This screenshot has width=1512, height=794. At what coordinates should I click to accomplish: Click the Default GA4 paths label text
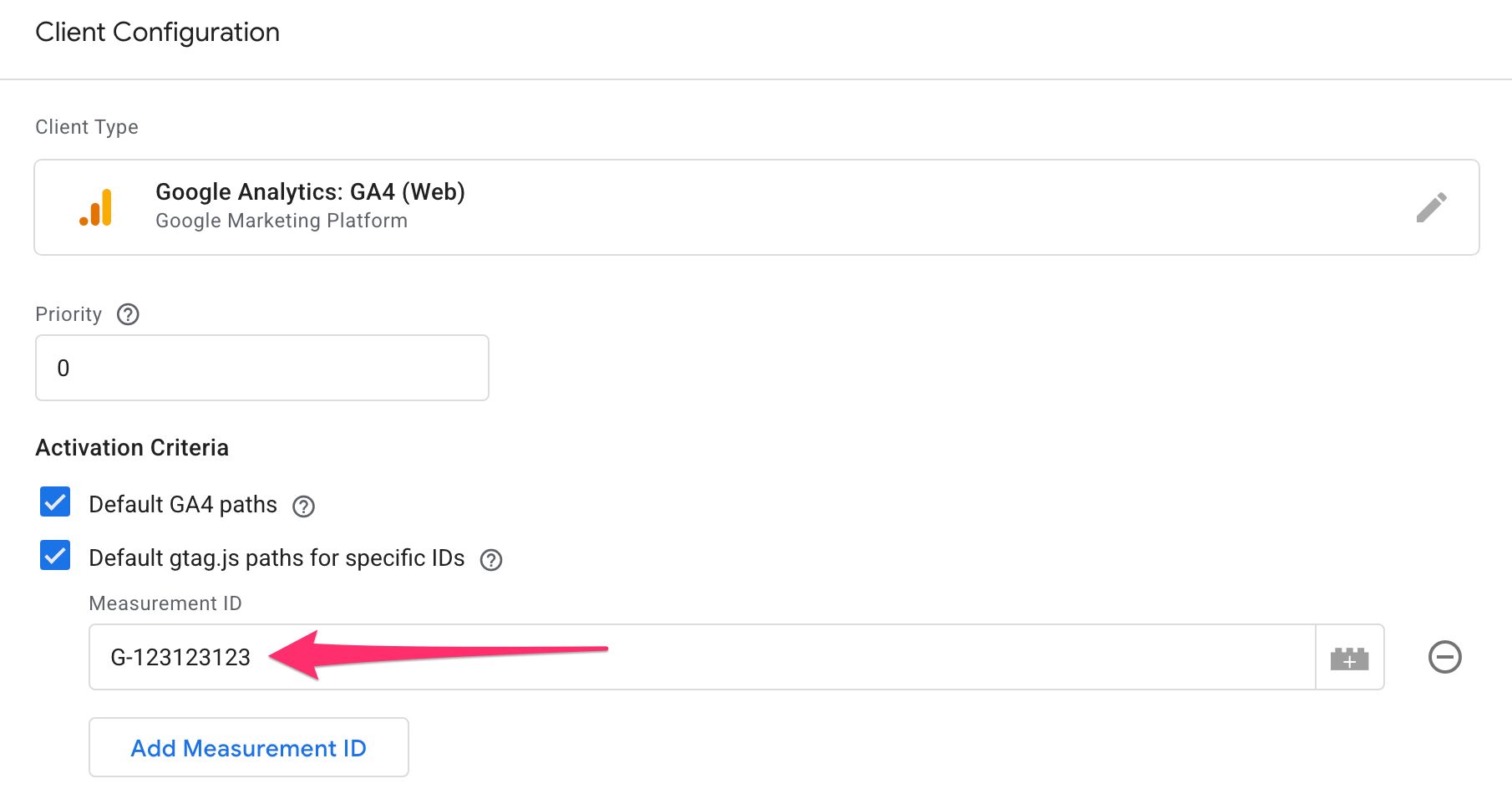183,505
